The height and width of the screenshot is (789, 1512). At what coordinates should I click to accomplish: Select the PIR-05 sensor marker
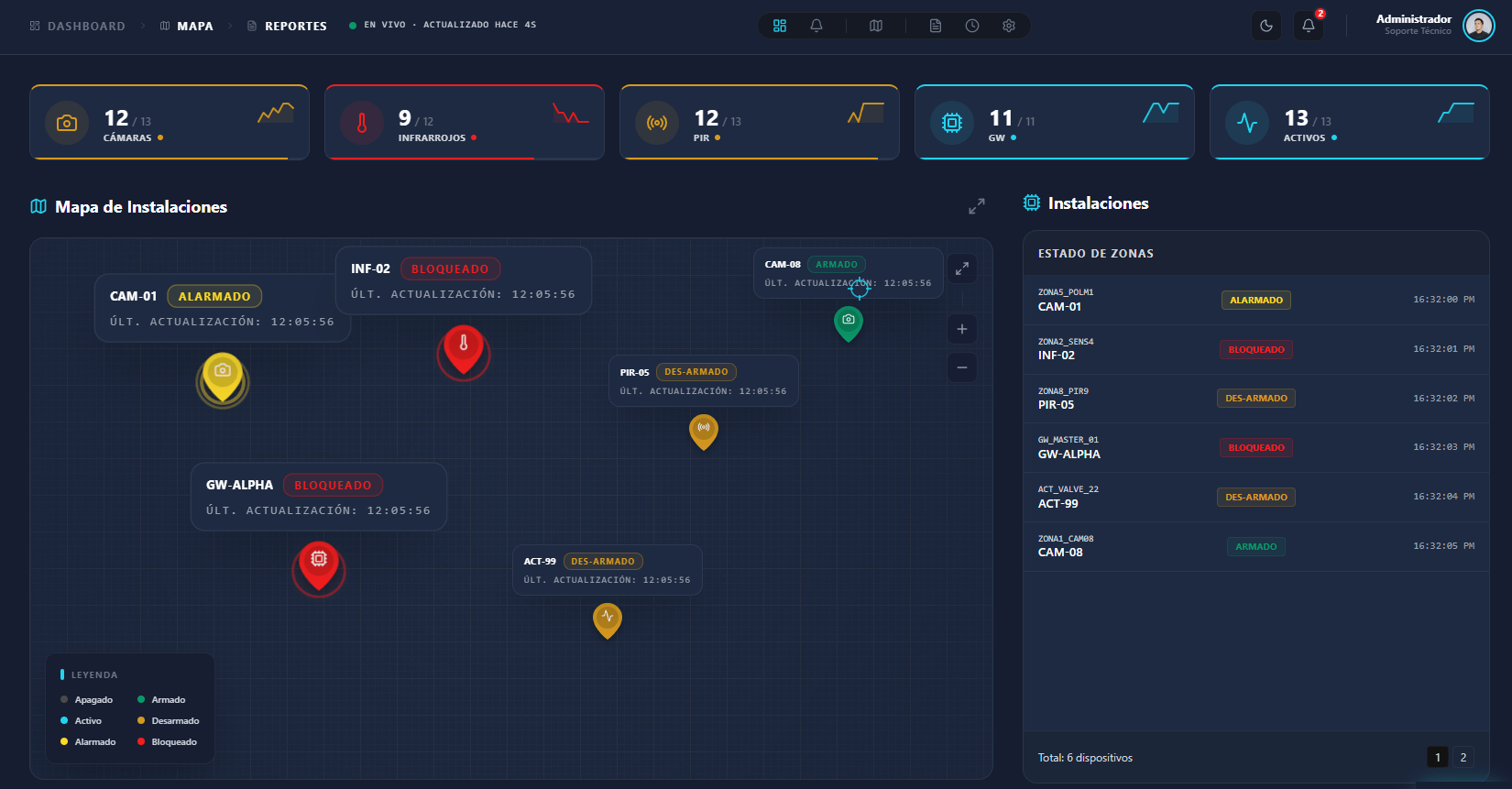(x=704, y=432)
